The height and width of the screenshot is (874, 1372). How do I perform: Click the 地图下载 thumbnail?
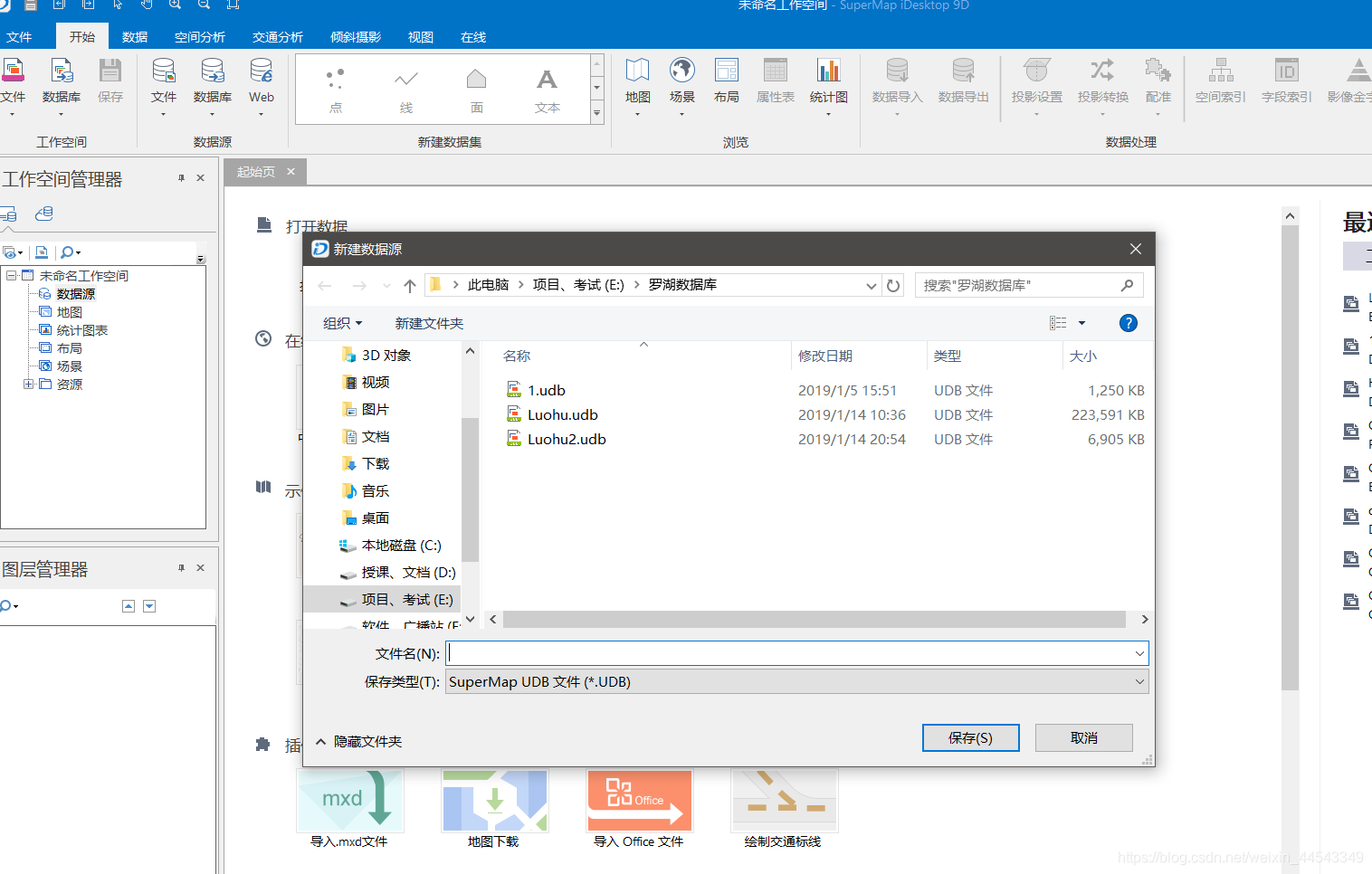[x=494, y=801]
